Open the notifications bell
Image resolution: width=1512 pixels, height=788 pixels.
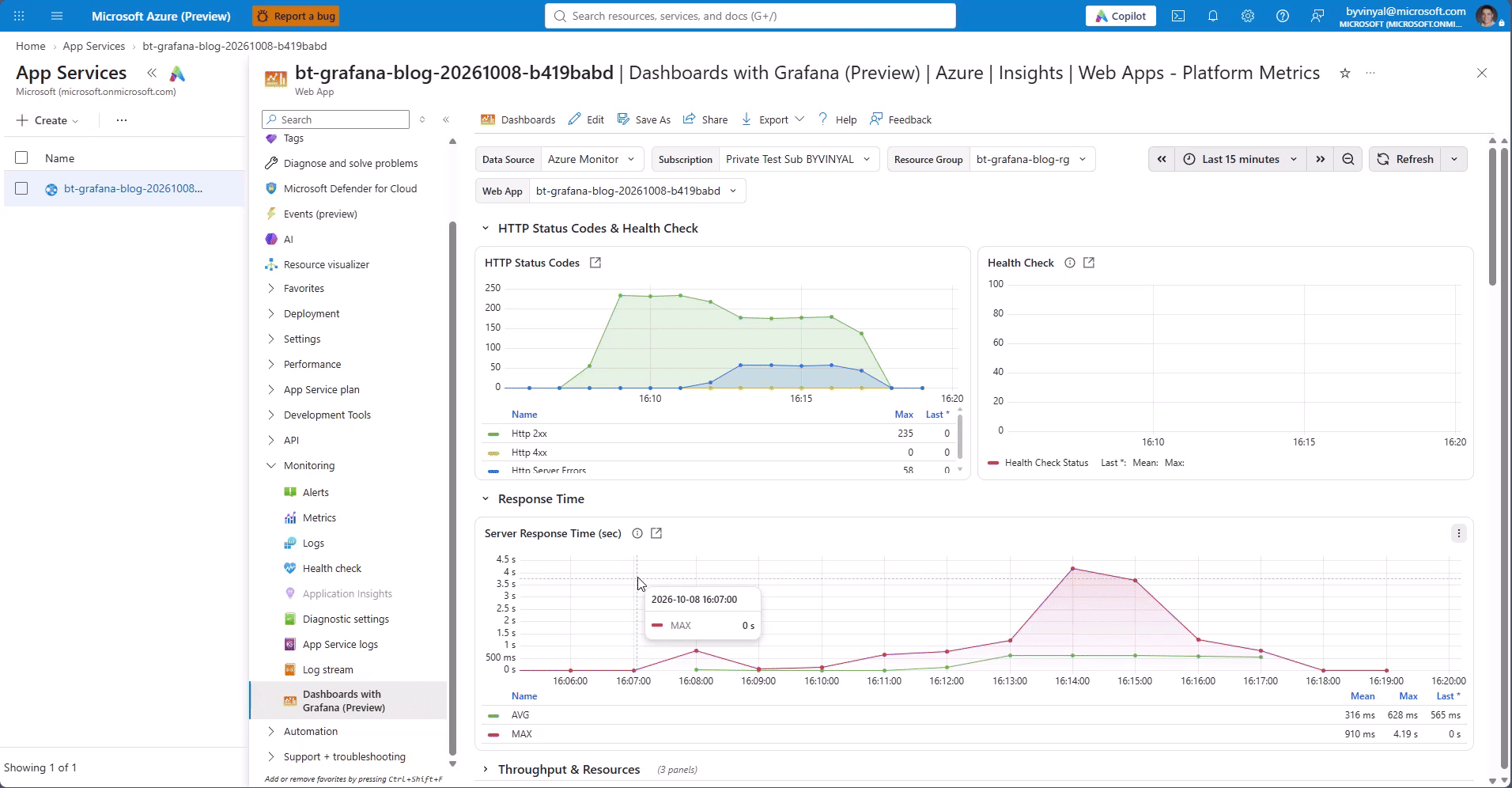(1213, 16)
